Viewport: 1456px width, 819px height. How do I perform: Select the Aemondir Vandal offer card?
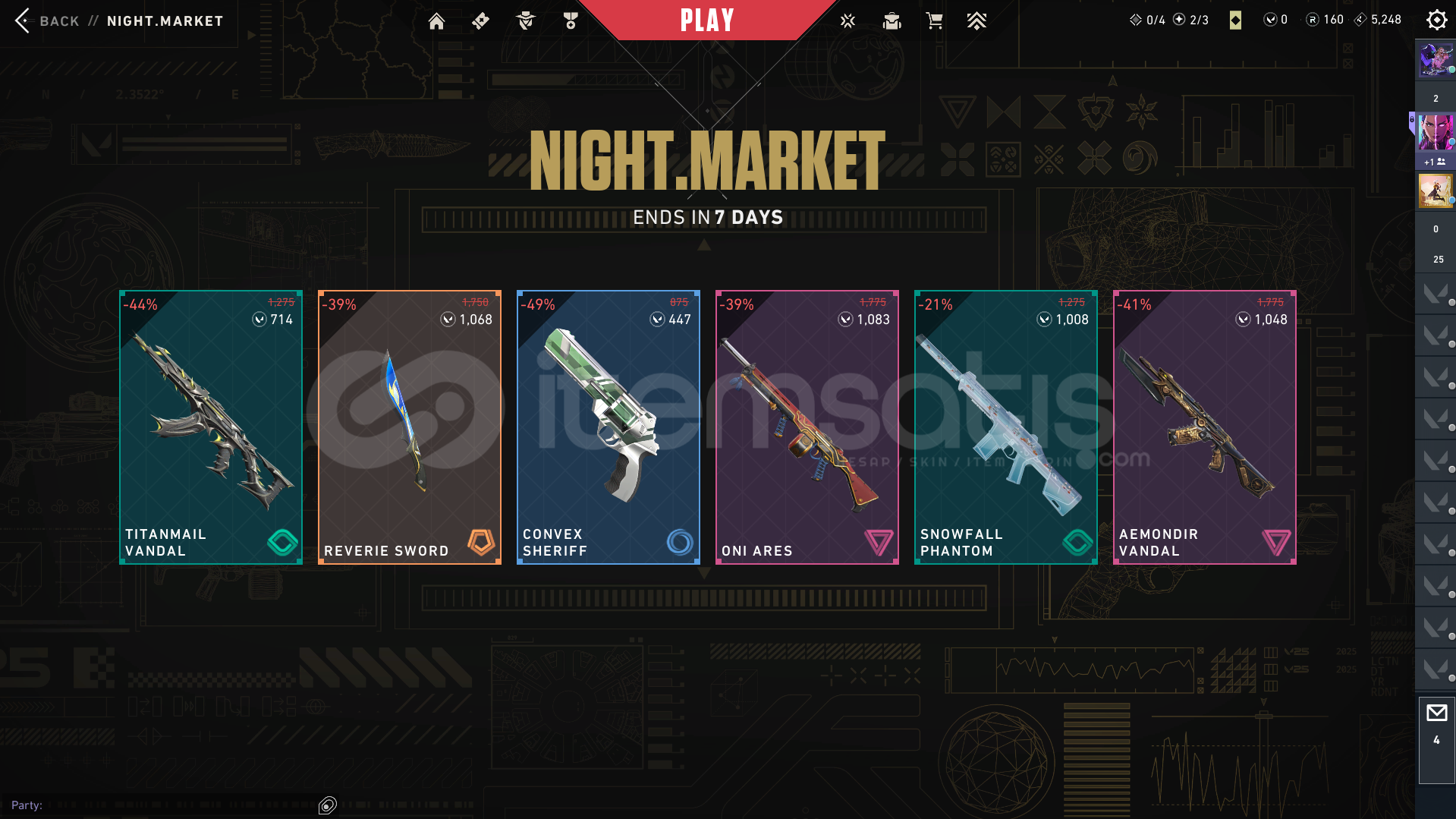pyautogui.click(x=1205, y=427)
